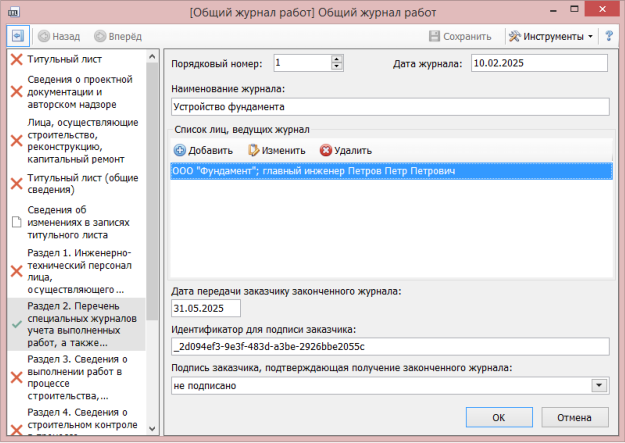The width and height of the screenshot is (625, 443).
Task: Click the Отмена cancel button
Action: click(574, 417)
